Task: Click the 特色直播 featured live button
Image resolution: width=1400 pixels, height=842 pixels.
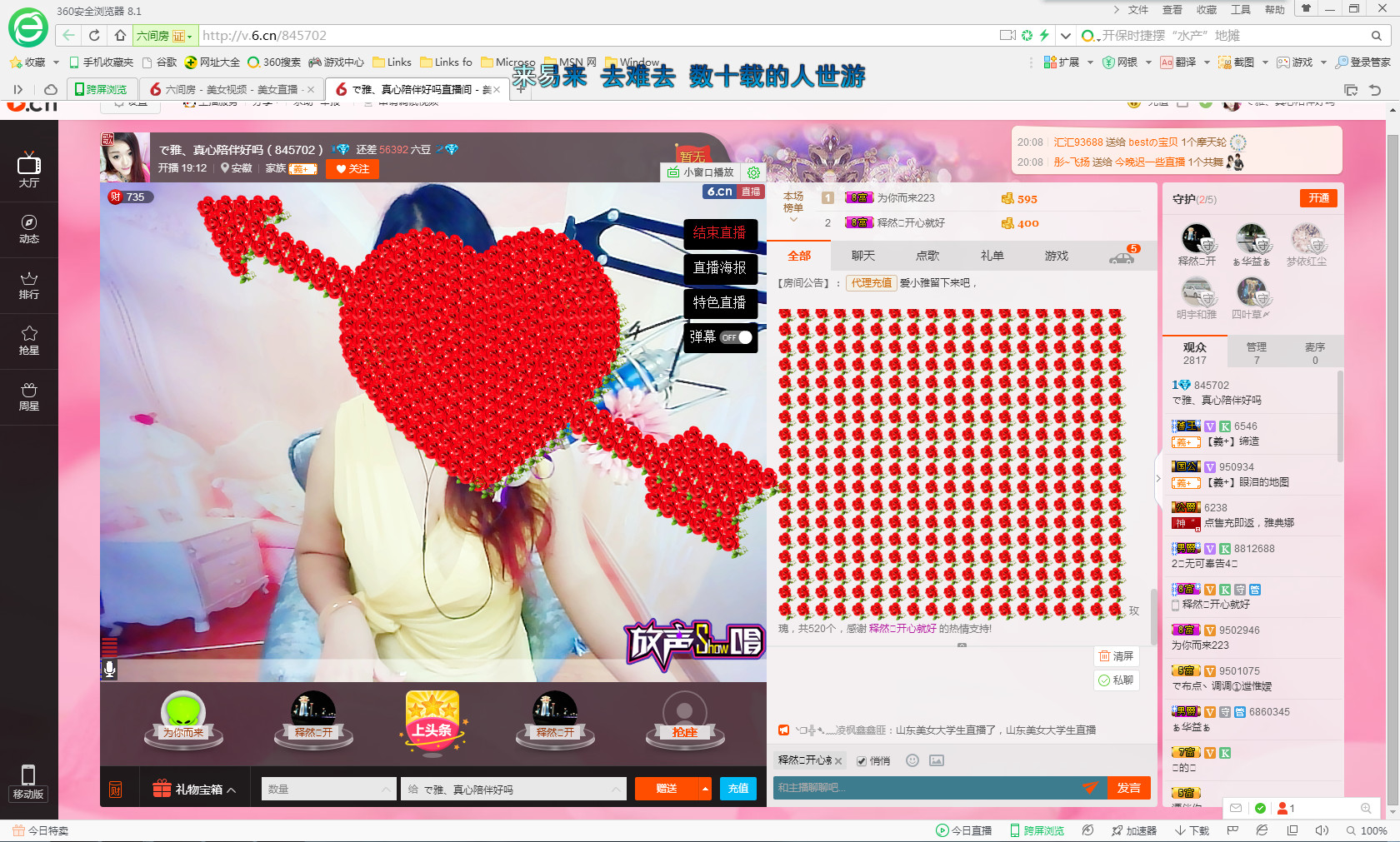Action: [x=720, y=302]
